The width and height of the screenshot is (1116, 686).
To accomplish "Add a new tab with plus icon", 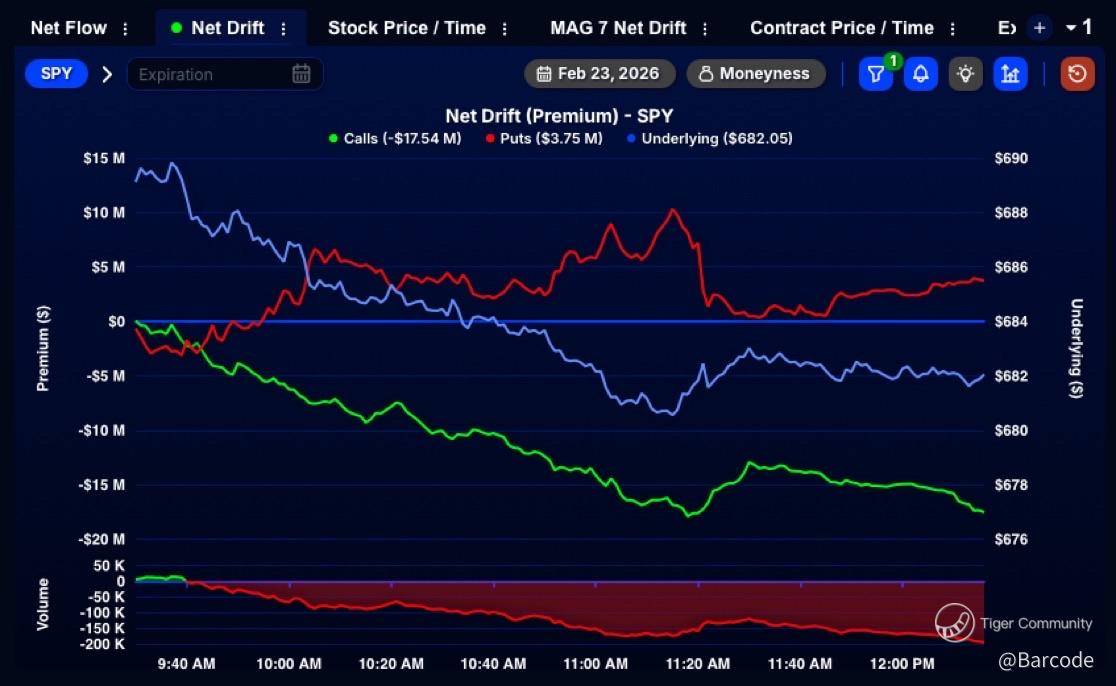I will tap(1039, 28).
